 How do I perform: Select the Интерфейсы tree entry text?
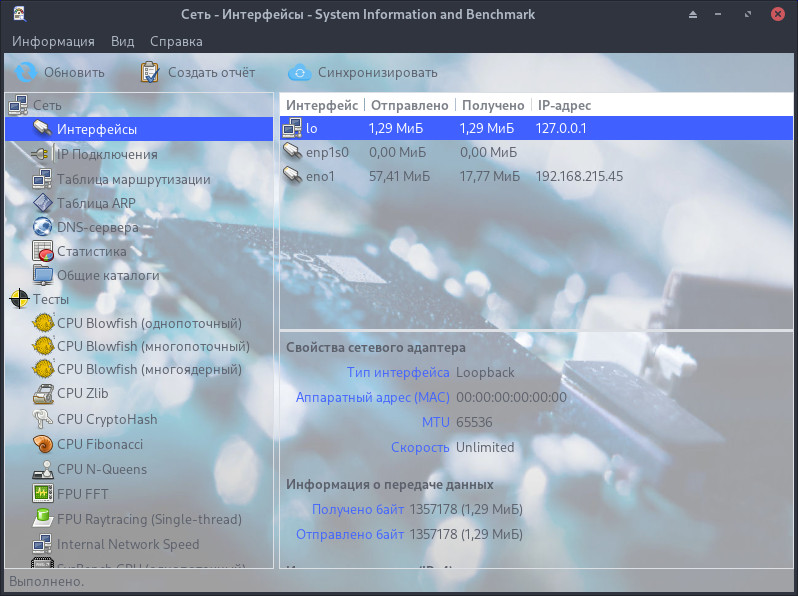pos(97,129)
